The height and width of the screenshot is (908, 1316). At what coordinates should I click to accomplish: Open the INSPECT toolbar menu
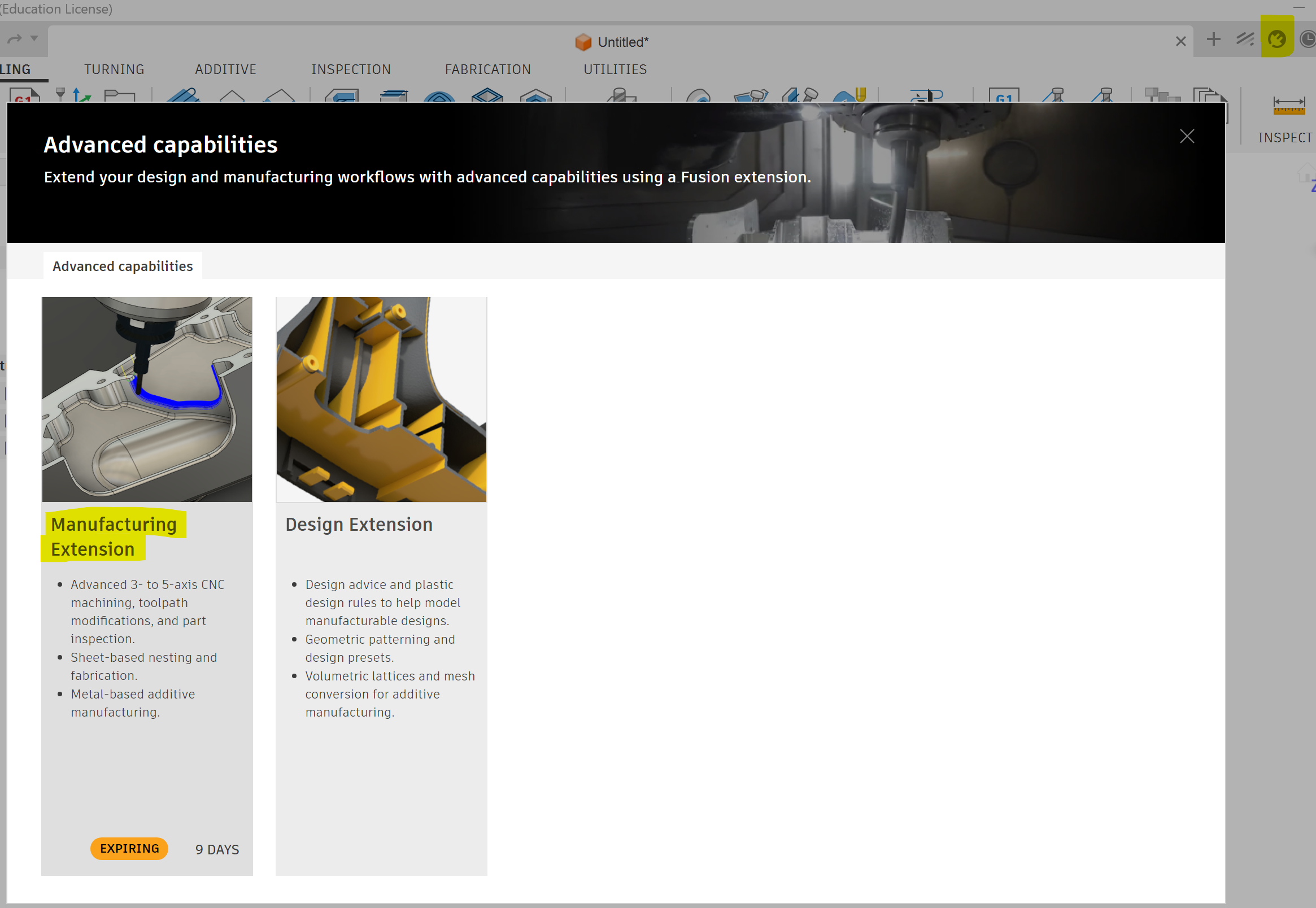(x=1285, y=138)
